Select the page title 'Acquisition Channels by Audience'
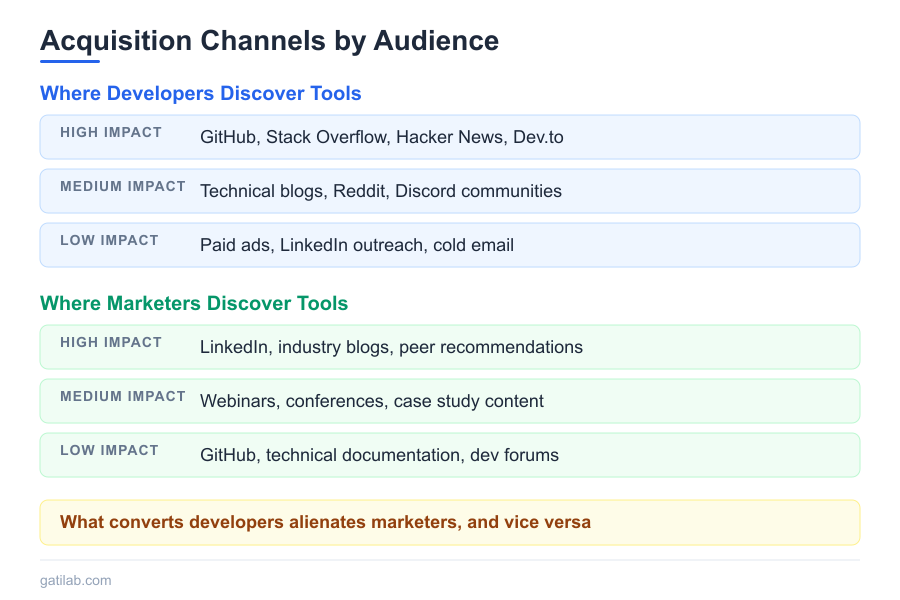 269,41
